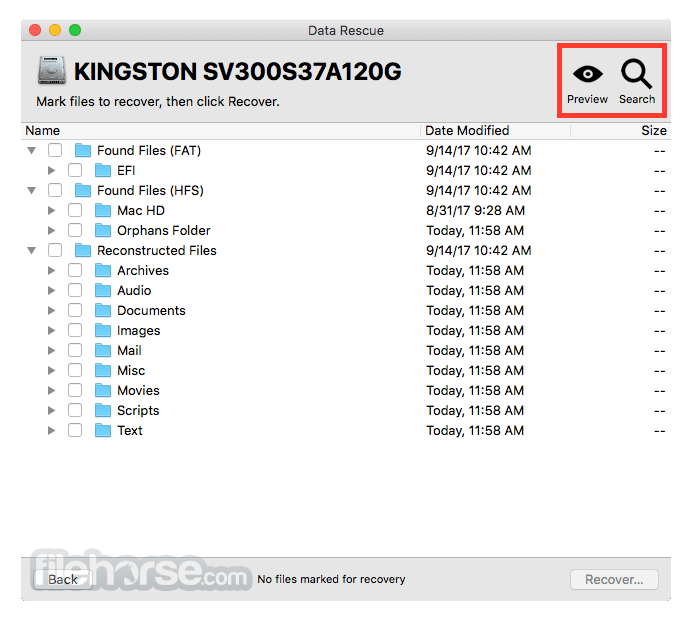Viewport: 689px width, 621px height.
Task: Click the Mail folder icon
Action: tap(103, 350)
